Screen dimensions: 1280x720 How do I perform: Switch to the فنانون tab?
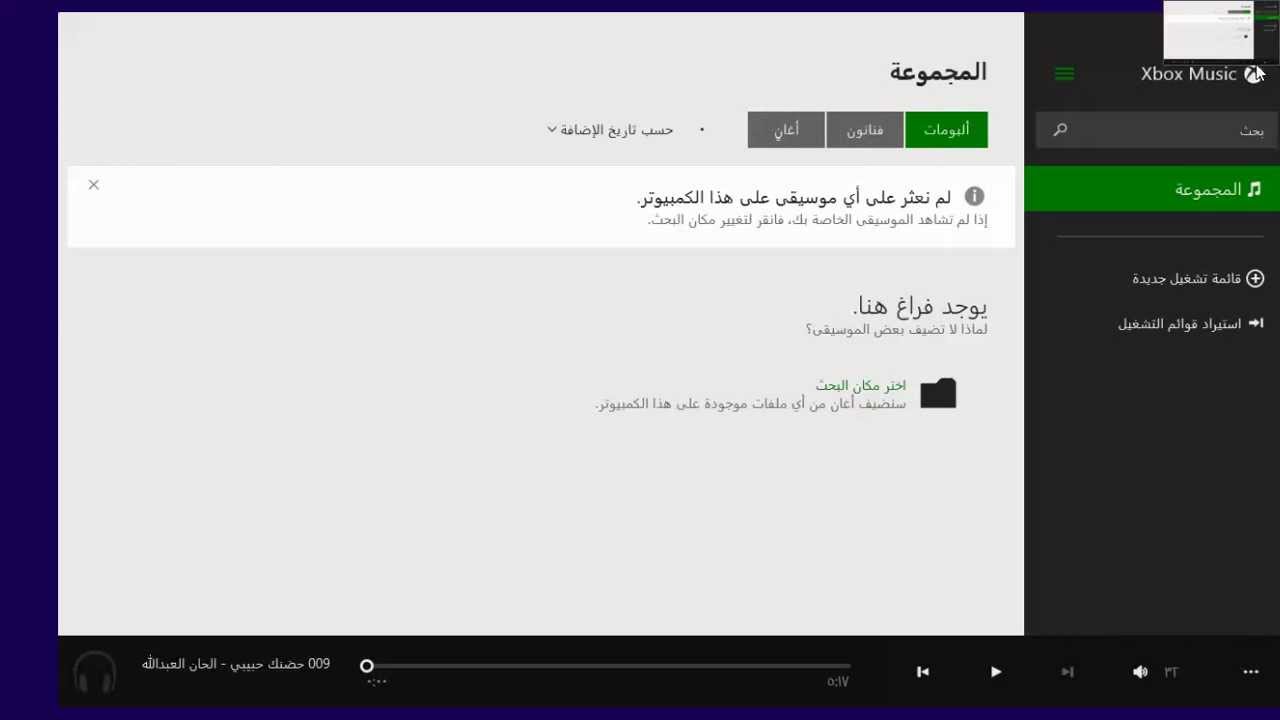pyautogui.click(x=865, y=130)
